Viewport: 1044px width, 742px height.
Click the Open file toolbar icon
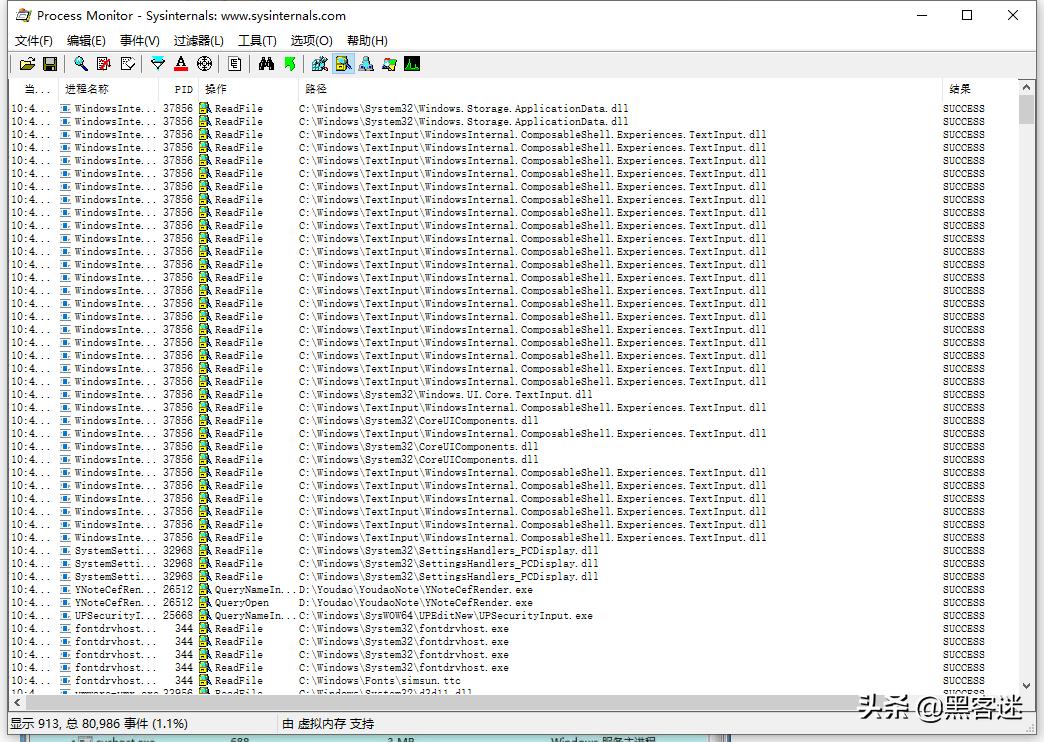coord(27,64)
